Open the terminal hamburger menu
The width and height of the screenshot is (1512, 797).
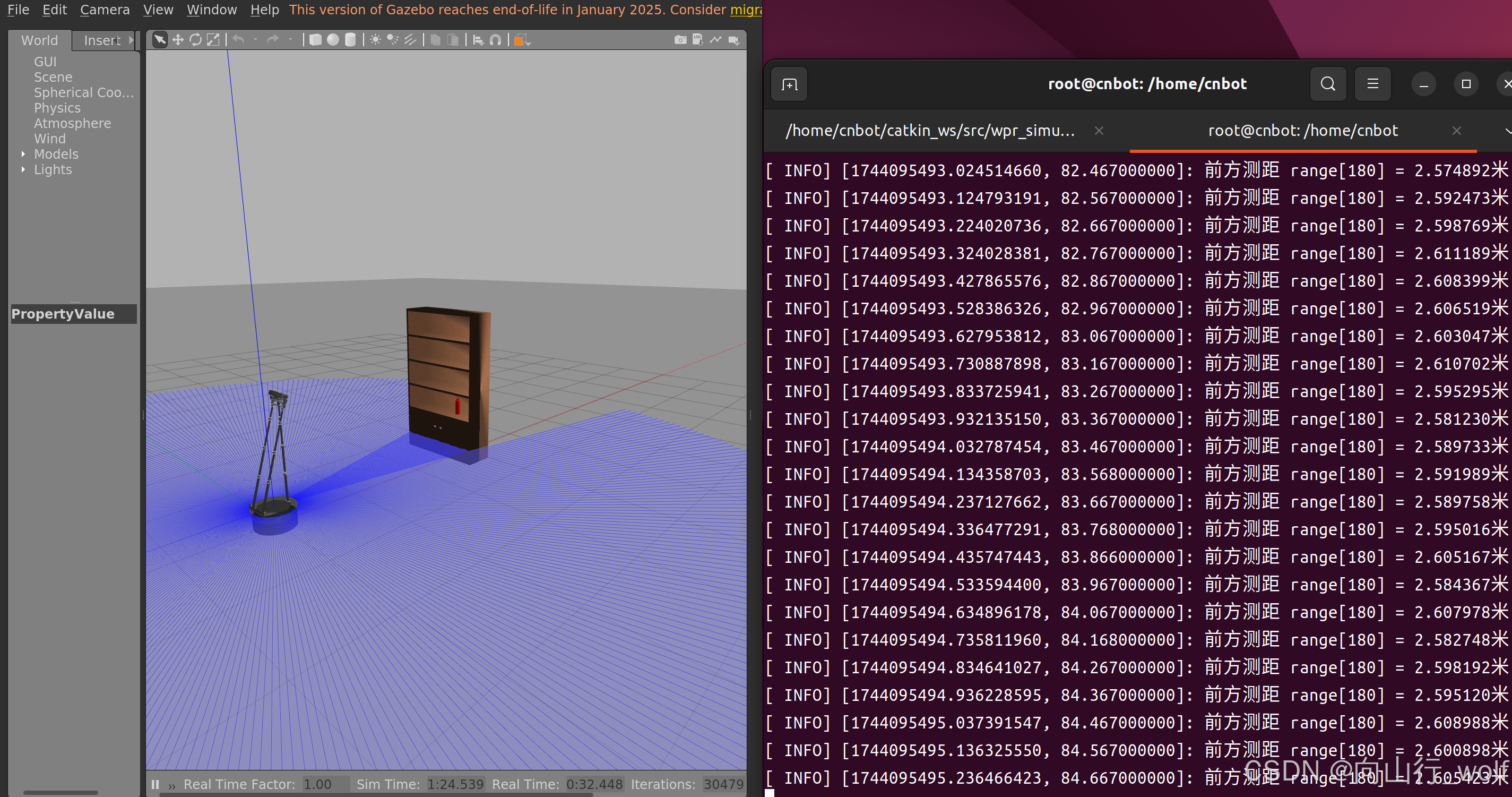tap(1372, 84)
